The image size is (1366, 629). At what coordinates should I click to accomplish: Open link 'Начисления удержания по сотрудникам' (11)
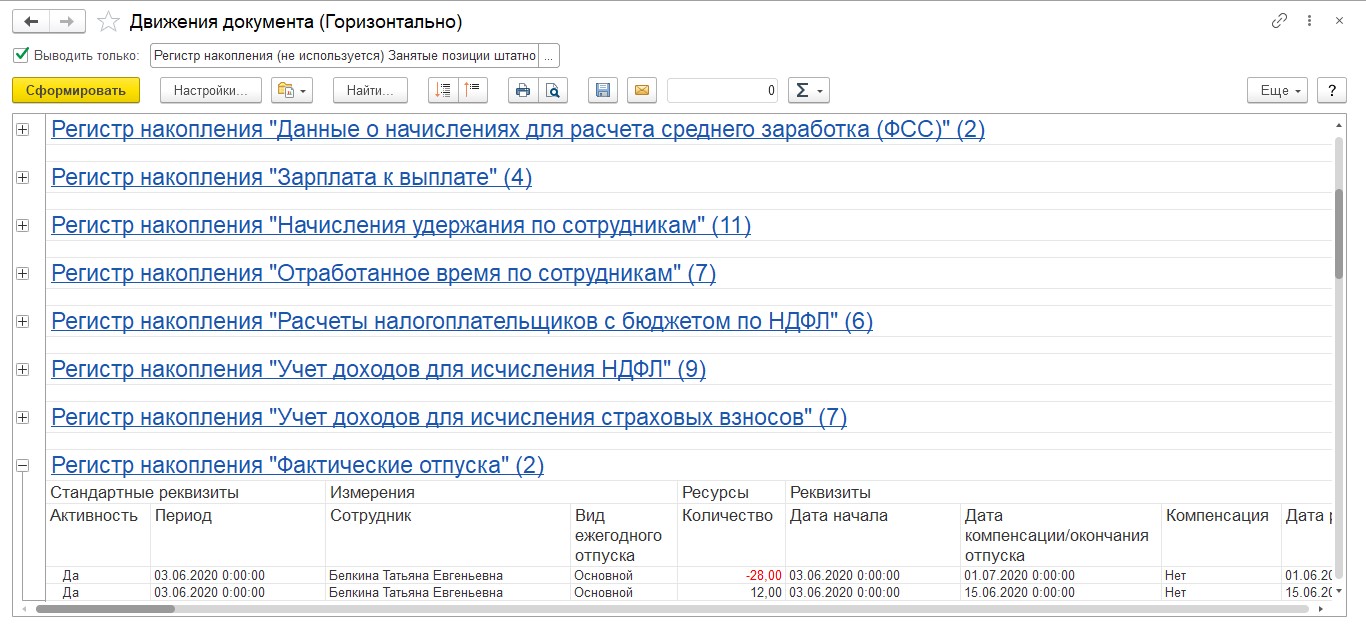(x=401, y=225)
